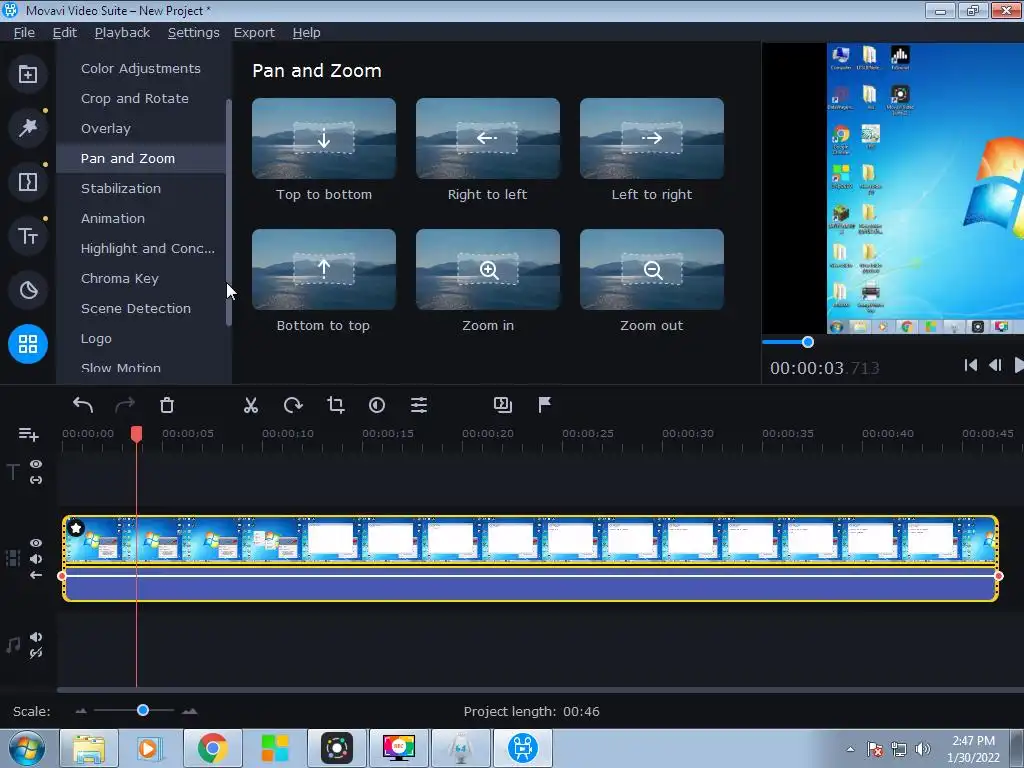The width and height of the screenshot is (1024, 768).
Task: Zoom out timeline using small mountains icon
Action: click(x=81, y=711)
